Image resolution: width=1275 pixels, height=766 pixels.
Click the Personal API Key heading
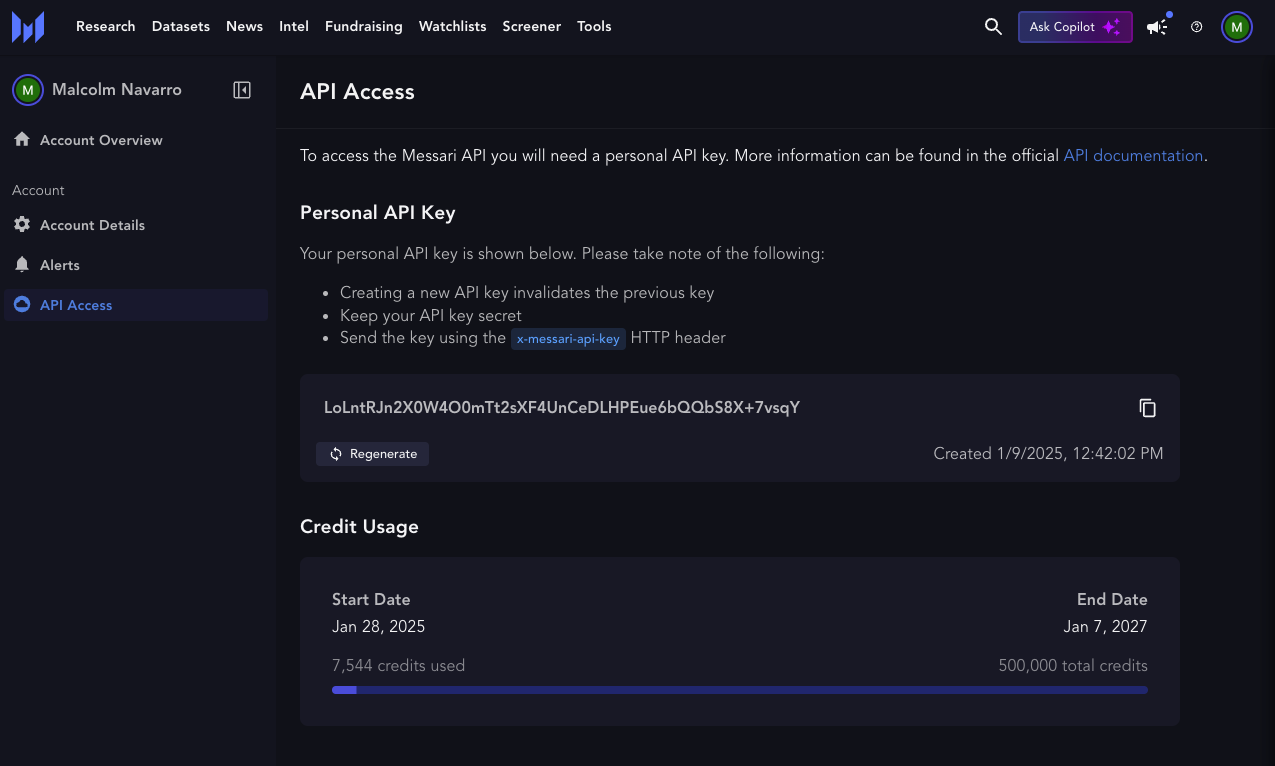[378, 213]
